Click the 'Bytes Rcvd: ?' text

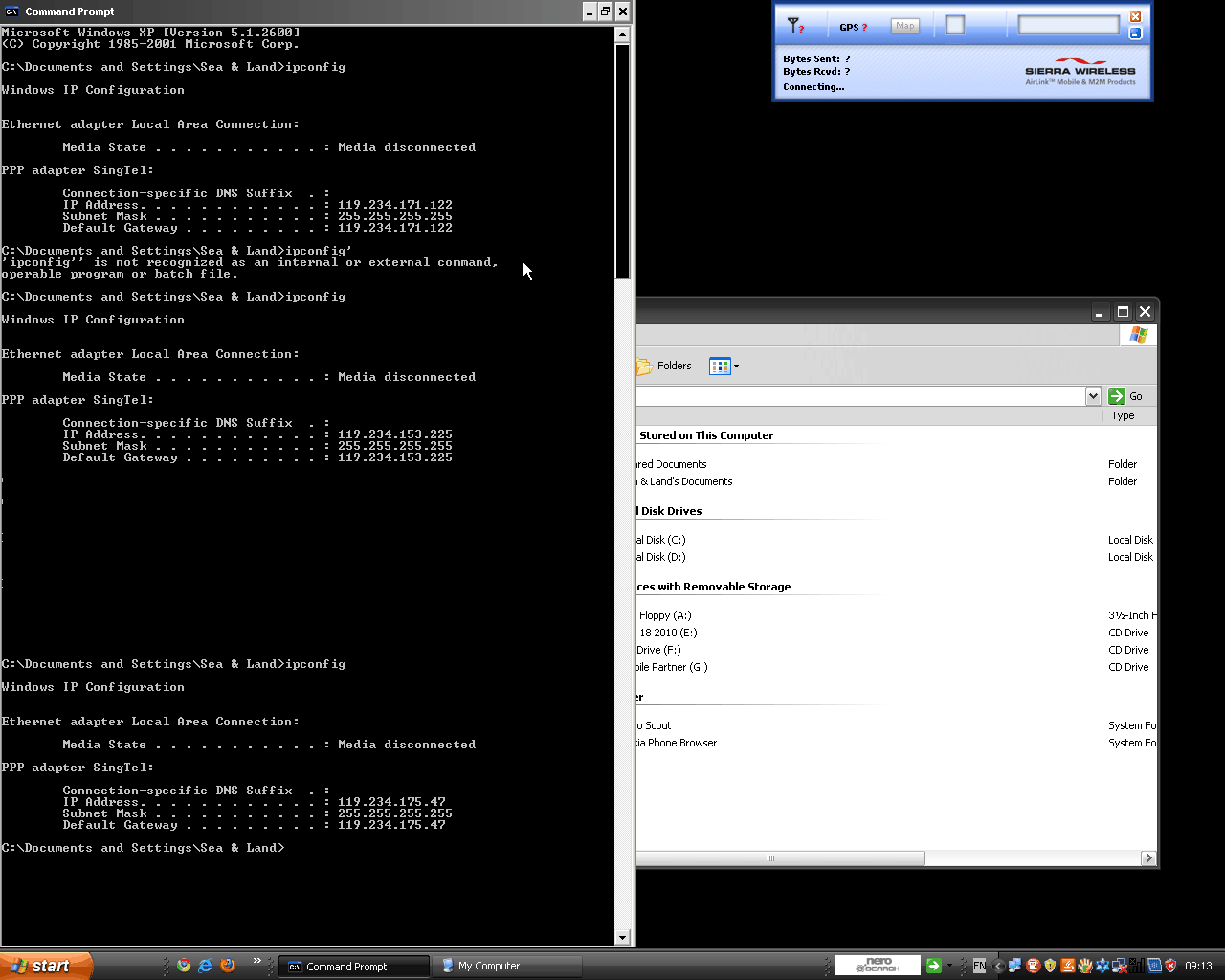click(816, 72)
